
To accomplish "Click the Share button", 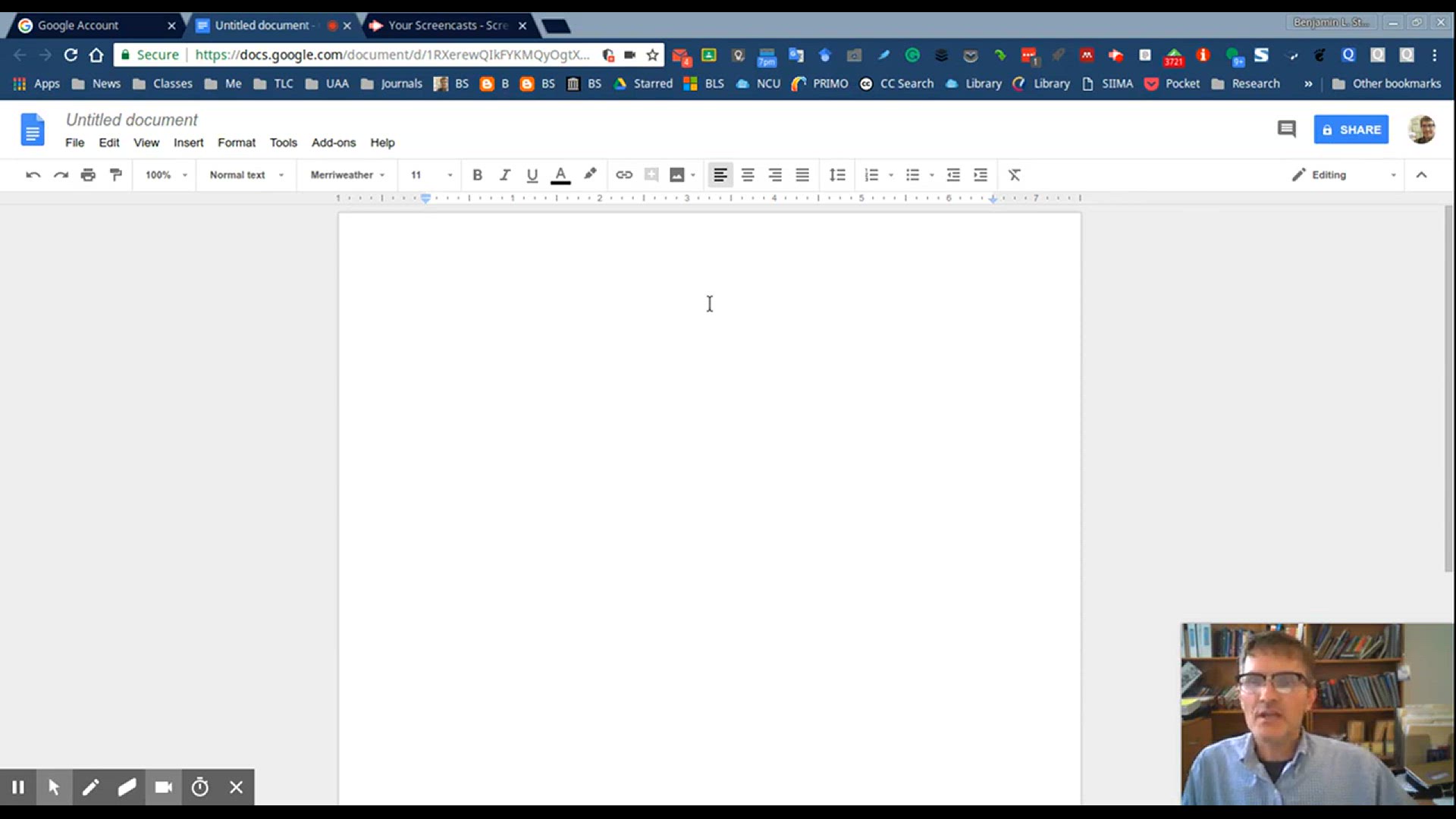I will pos(1352,128).
